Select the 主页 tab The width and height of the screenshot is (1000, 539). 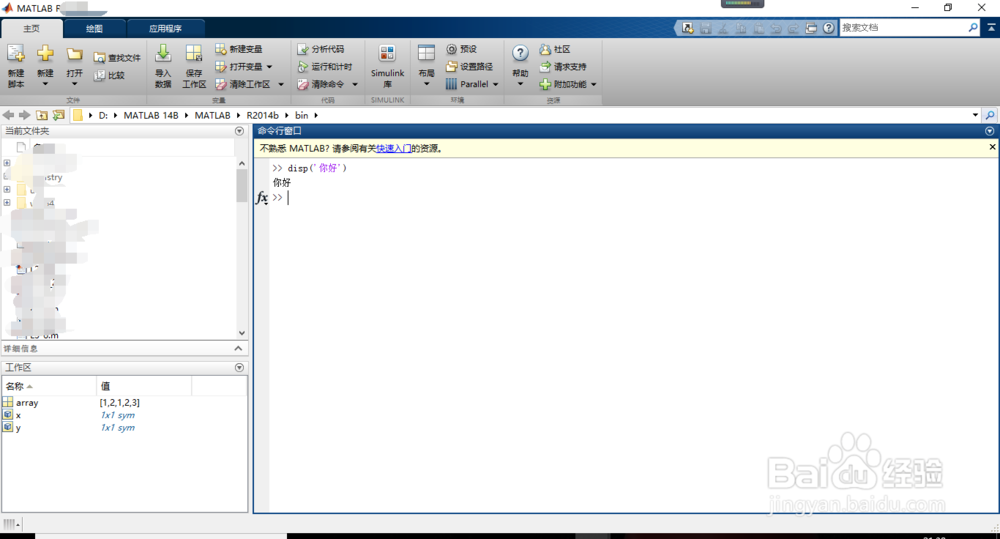point(31,29)
